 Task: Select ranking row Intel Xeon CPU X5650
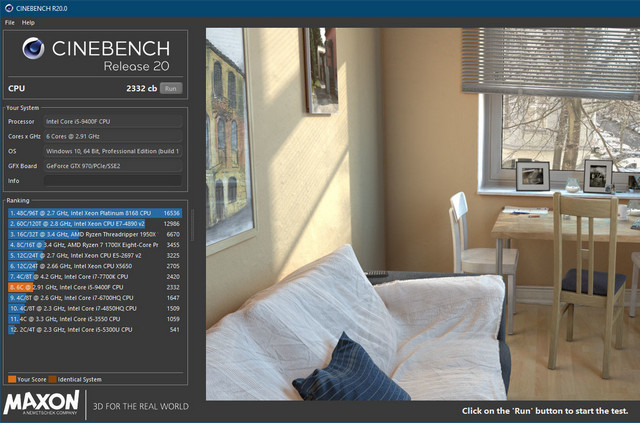95,266
